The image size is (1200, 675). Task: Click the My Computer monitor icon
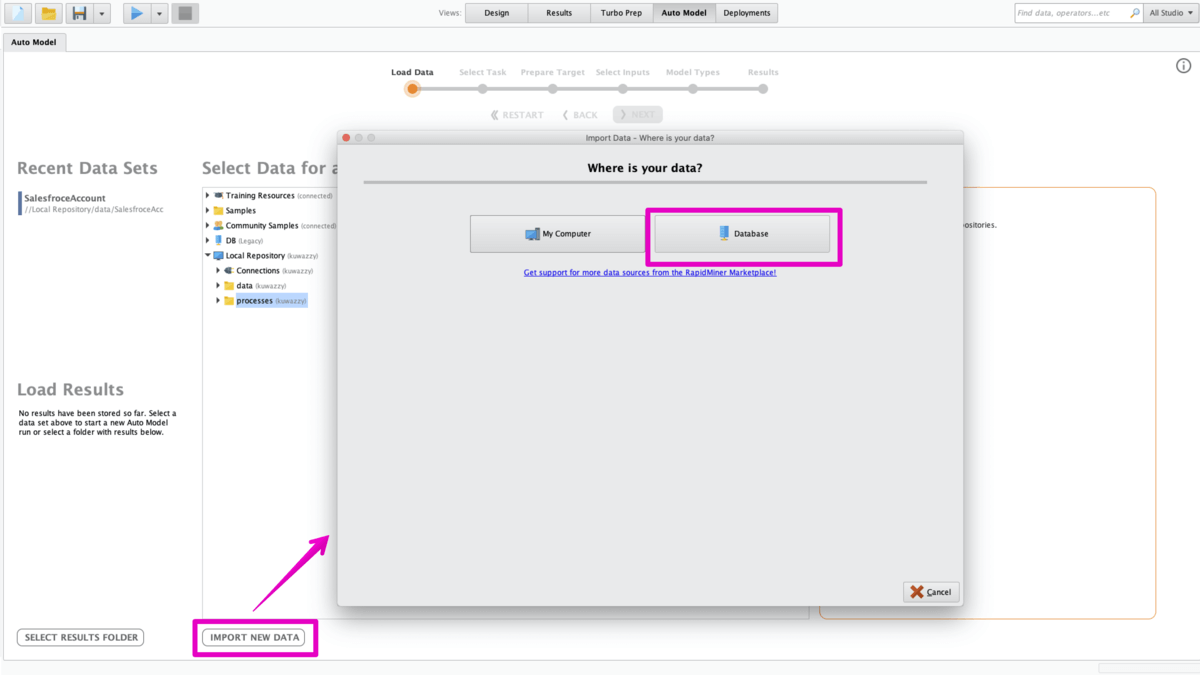(532, 234)
